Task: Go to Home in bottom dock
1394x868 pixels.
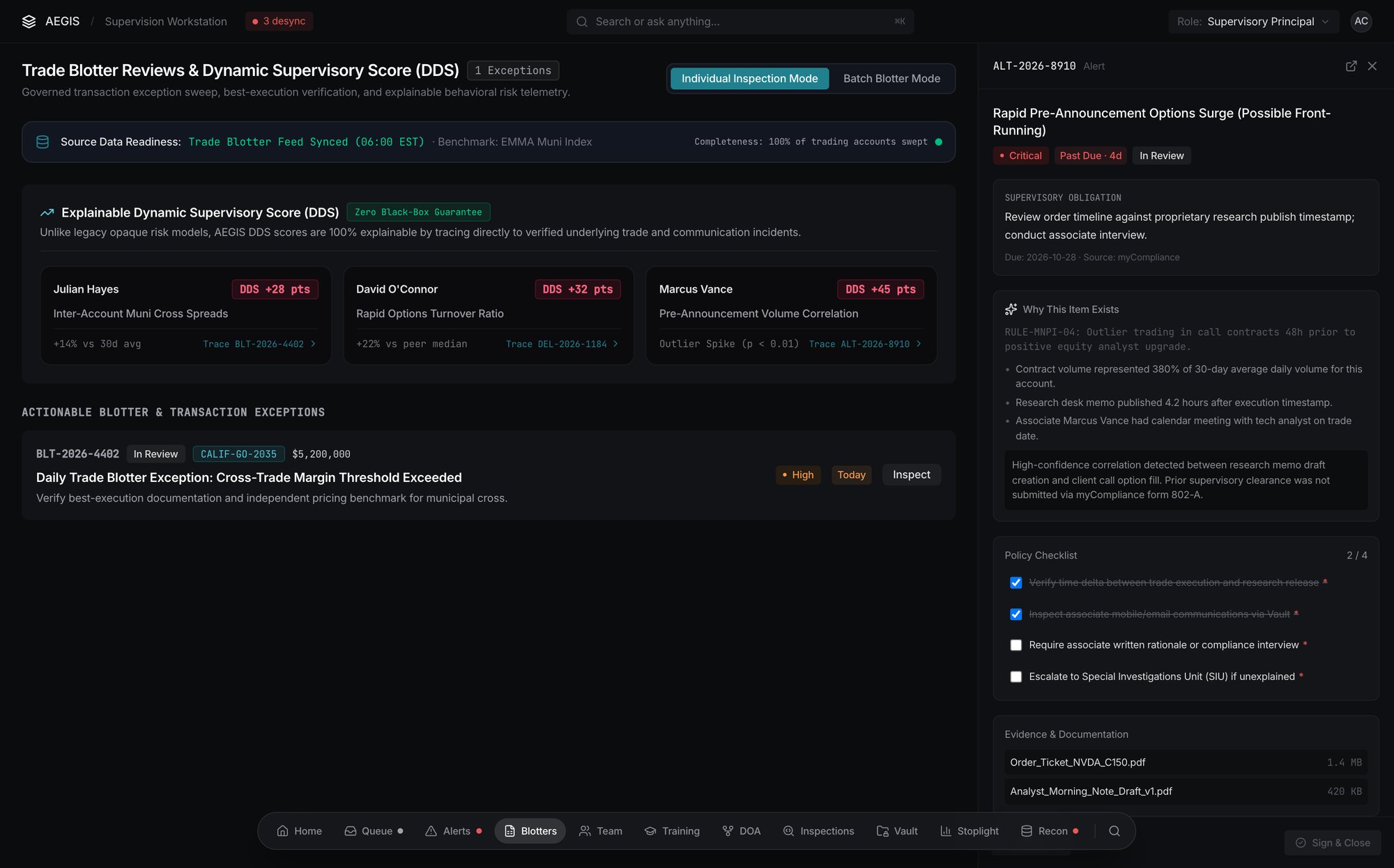Action: 300,831
